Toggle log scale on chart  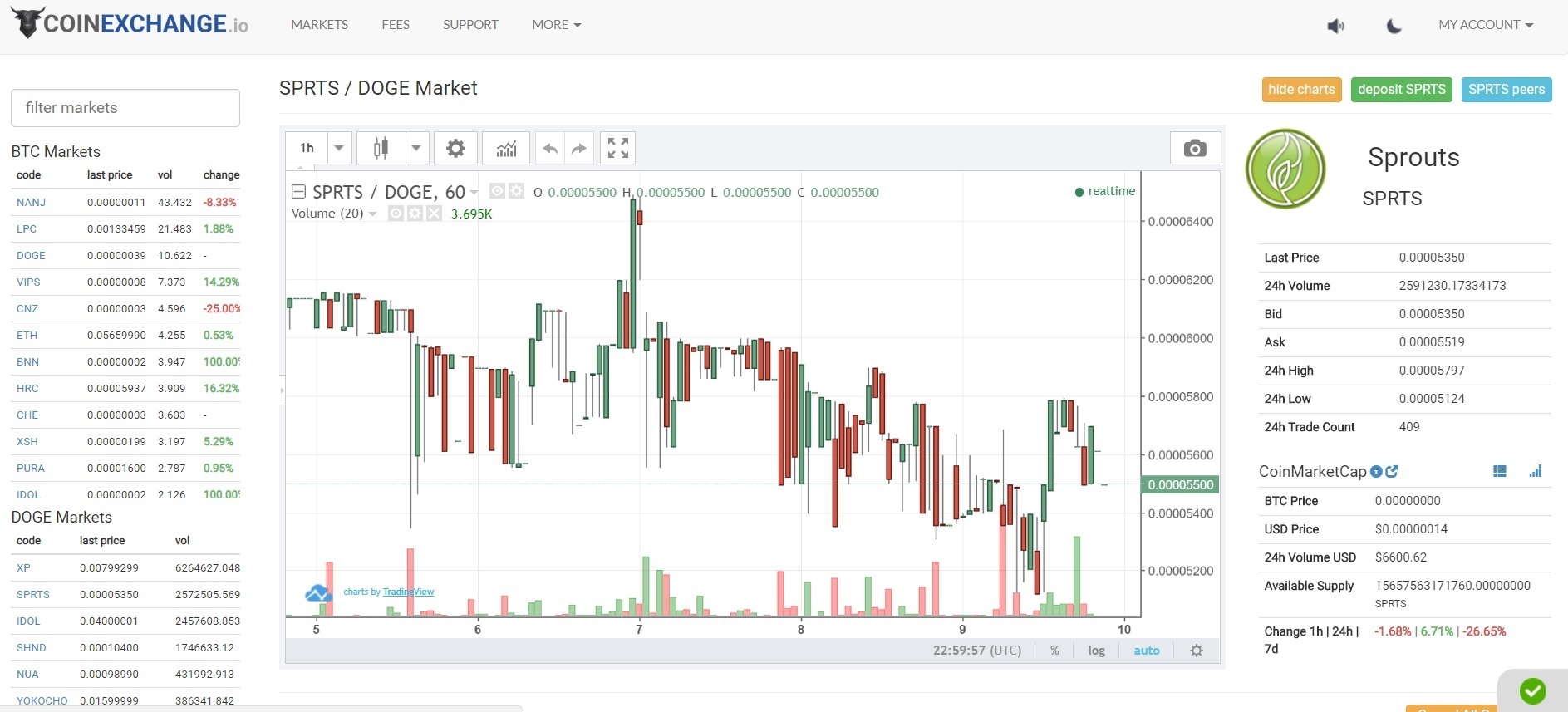[1096, 651]
